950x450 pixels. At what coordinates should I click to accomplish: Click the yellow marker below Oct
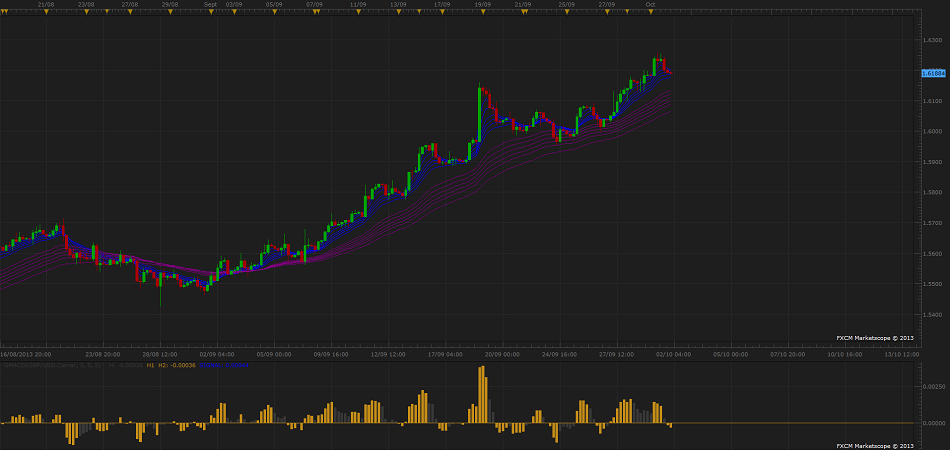coord(649,12)
